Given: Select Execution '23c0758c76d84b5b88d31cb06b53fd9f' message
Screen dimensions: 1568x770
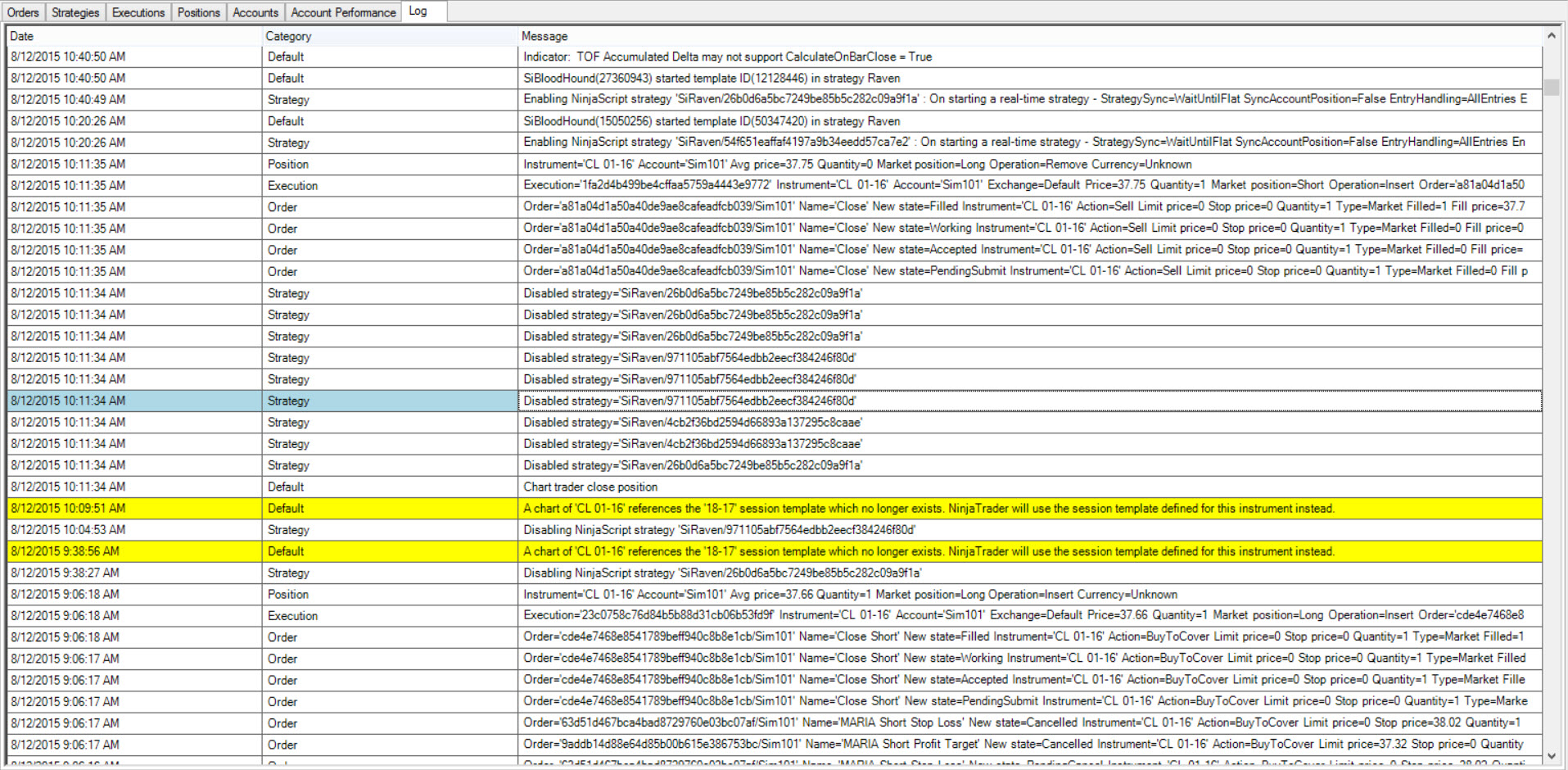Looking at the screenshot, I should (1030, 616).
